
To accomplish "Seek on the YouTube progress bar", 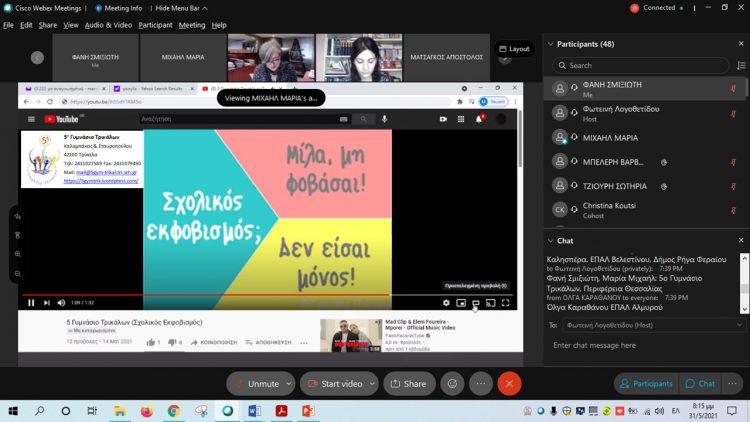I will (x=269, y=295).
